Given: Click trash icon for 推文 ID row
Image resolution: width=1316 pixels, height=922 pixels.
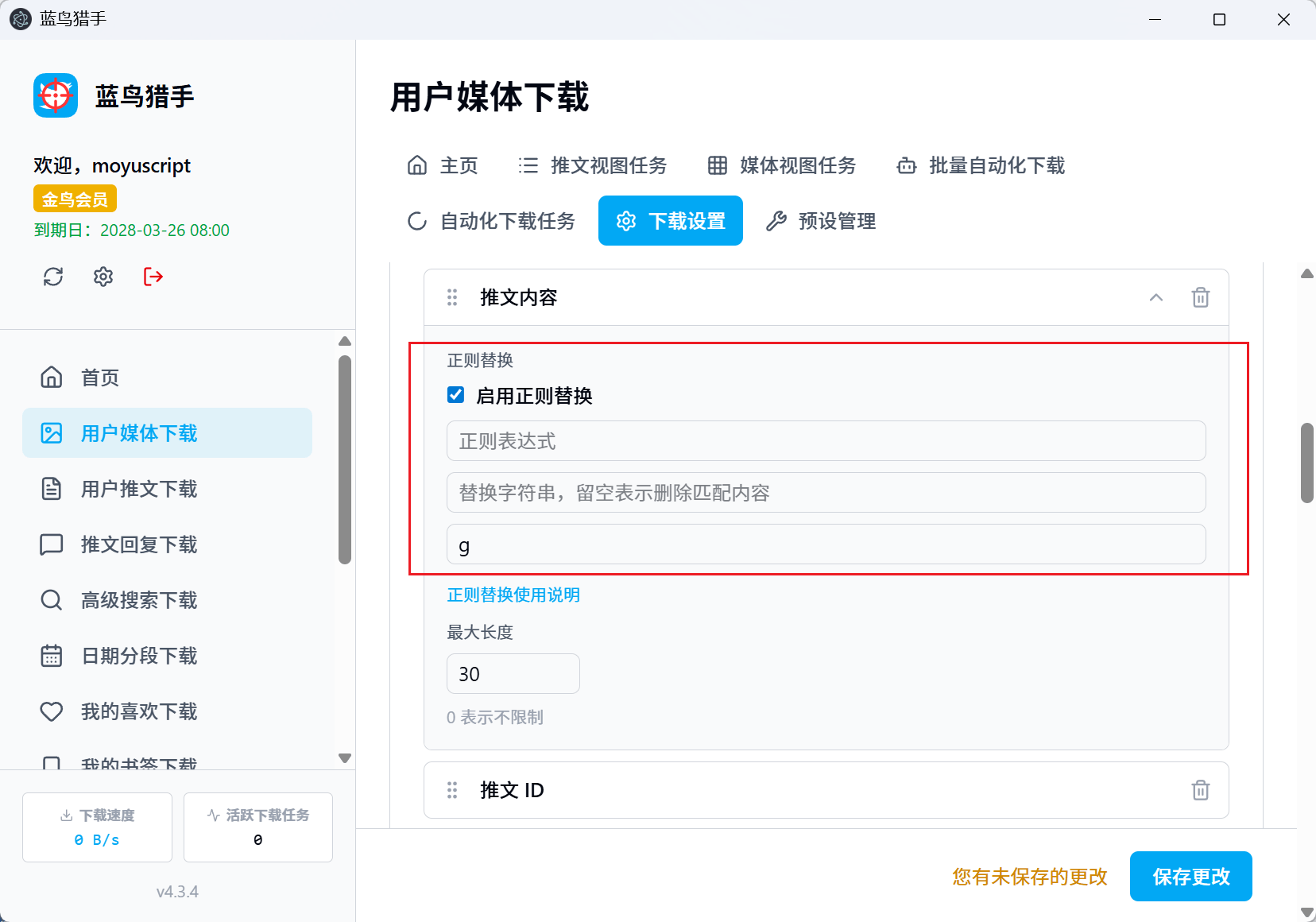Looking at the screenshot, I should point(1200,790).
